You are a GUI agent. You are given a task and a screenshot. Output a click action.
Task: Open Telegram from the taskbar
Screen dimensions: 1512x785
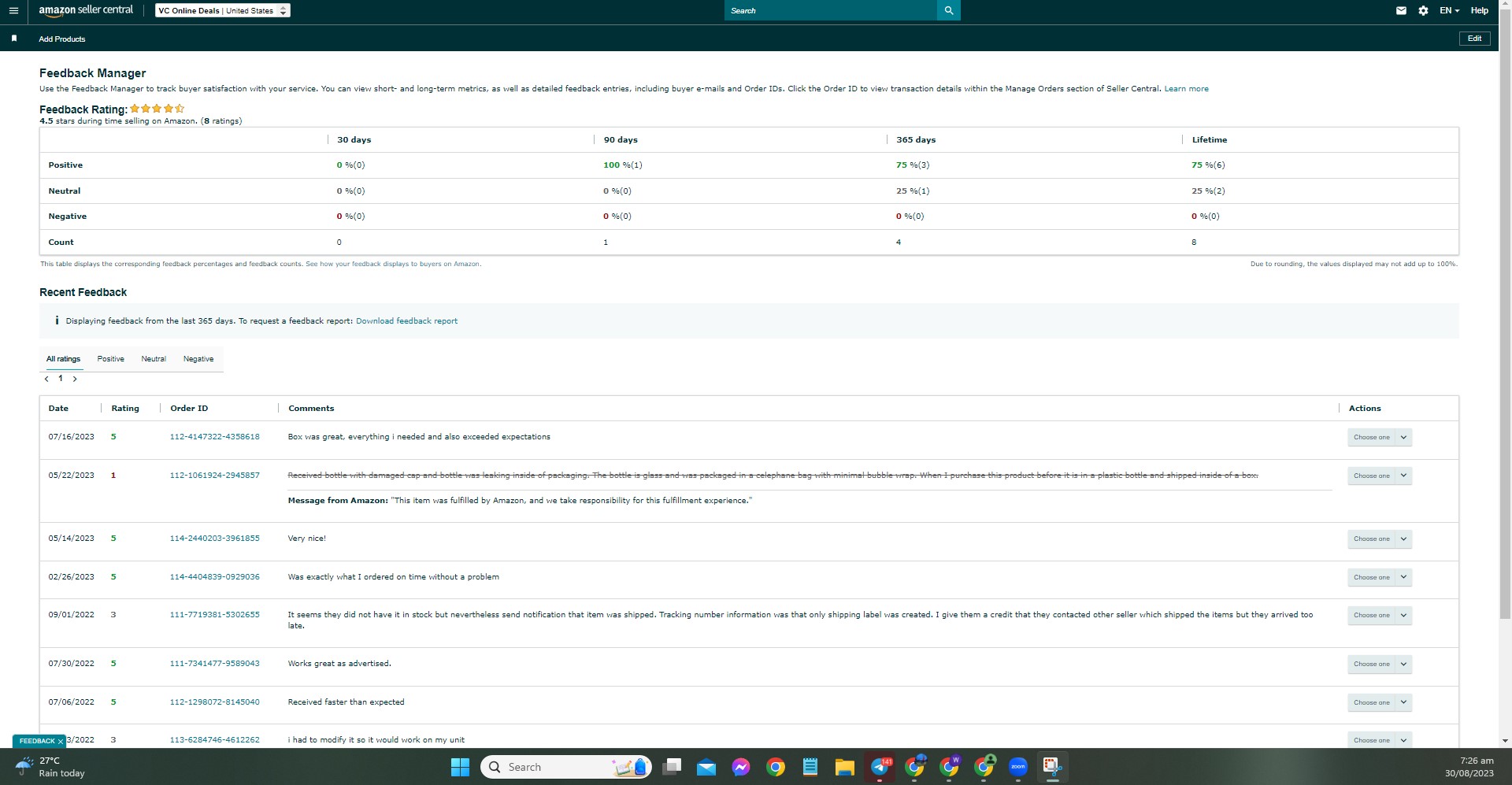pos(880,767)
